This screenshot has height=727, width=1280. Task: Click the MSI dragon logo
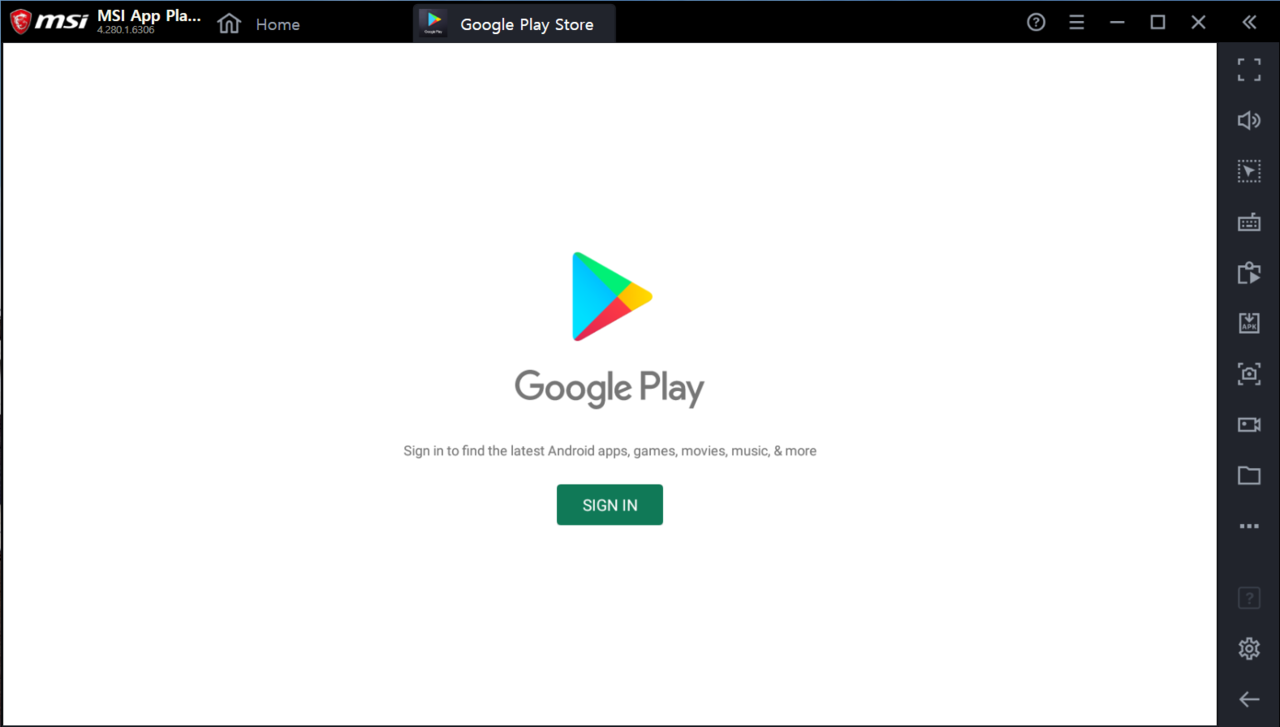click(20, 22)
